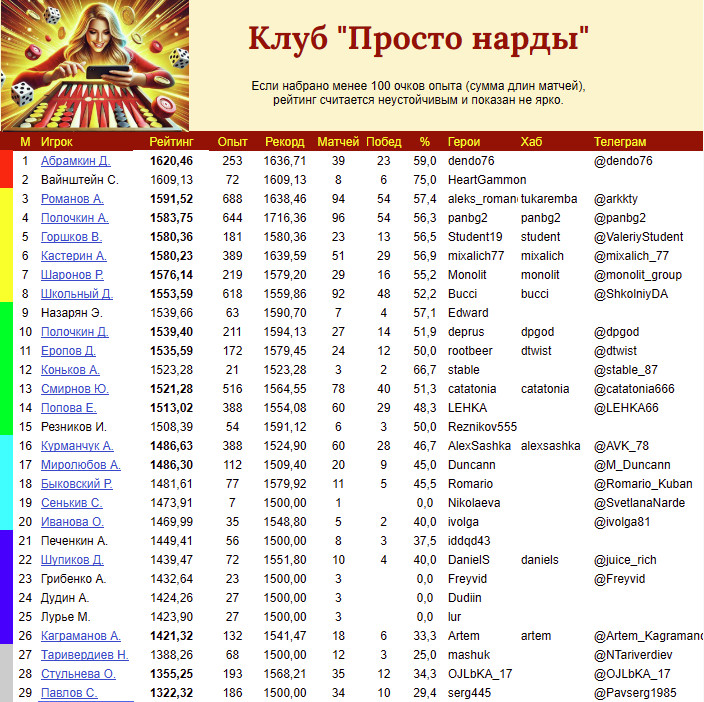The height and width of the screenshot is (702, 704).
Task: Open player link Сенькив С.
Action: tap(71, 503)
